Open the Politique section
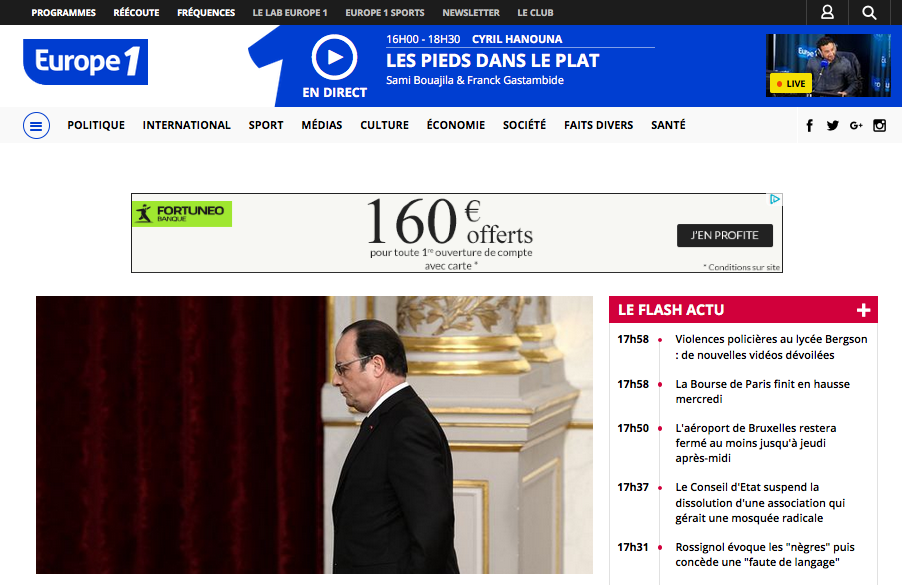Viewport: 902px width, 585px height. pyautogui.click(x=96, y=125)
